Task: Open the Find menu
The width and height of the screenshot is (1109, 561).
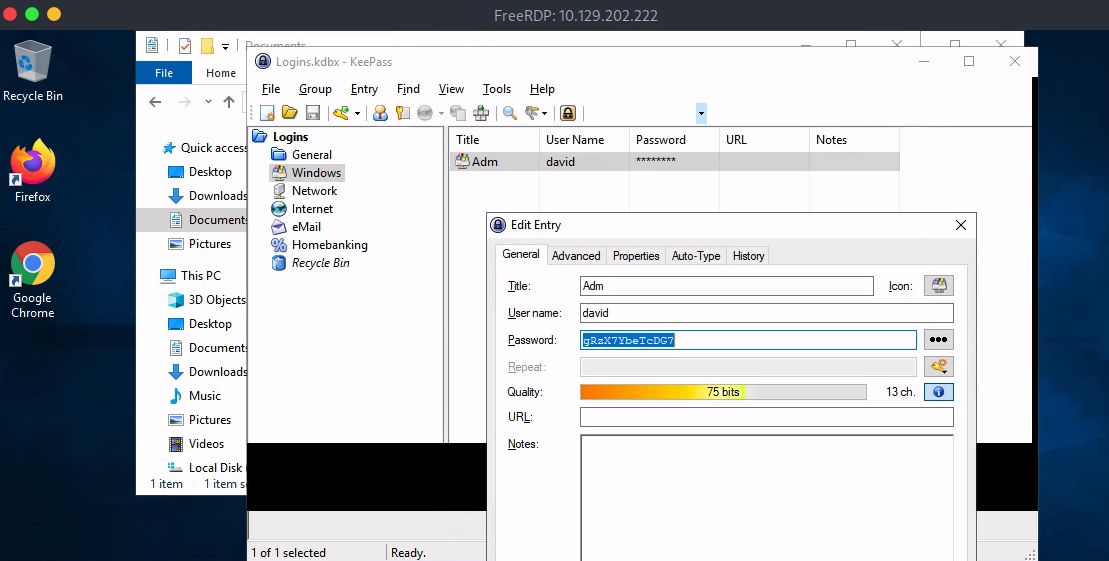Action: pos(408,88)
